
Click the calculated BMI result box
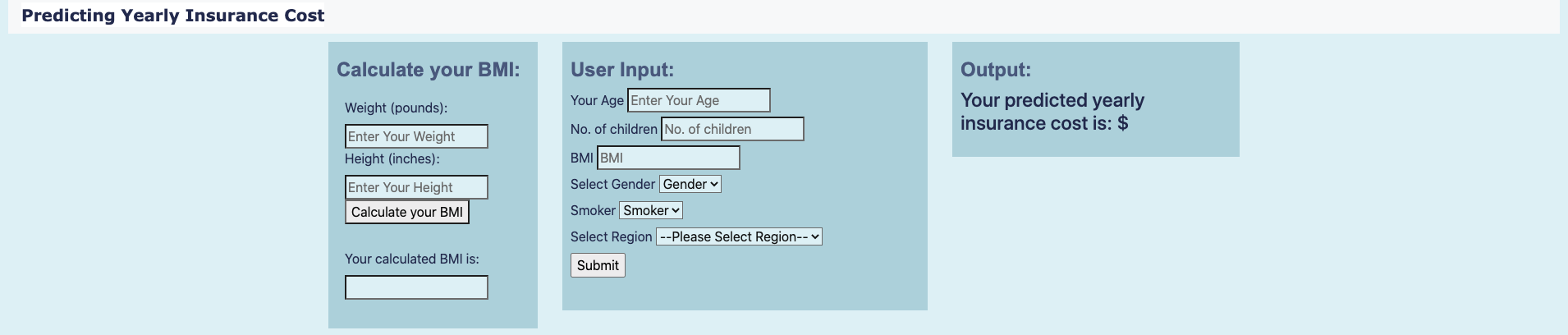tap(416, 287)
